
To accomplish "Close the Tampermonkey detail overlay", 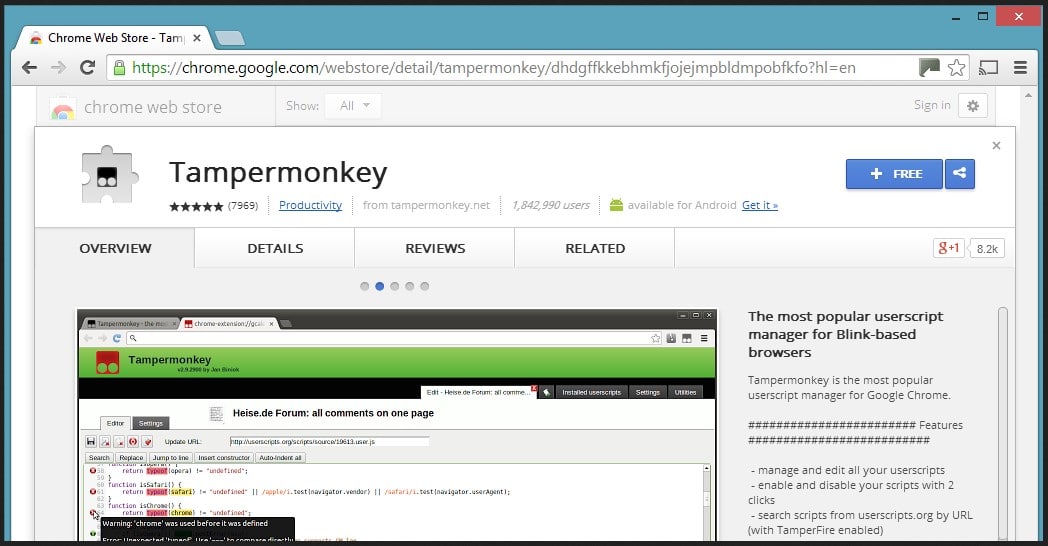I will click(x=996, y=146).
